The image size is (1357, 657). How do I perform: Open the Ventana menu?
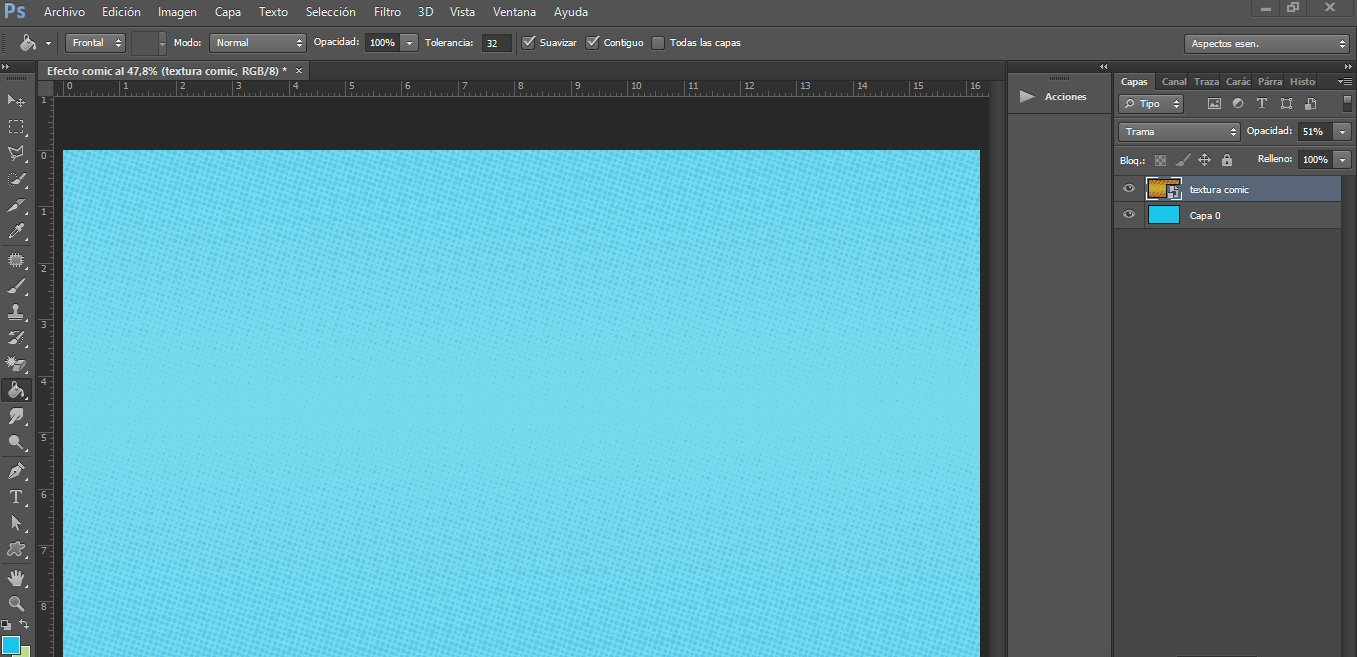514,12
